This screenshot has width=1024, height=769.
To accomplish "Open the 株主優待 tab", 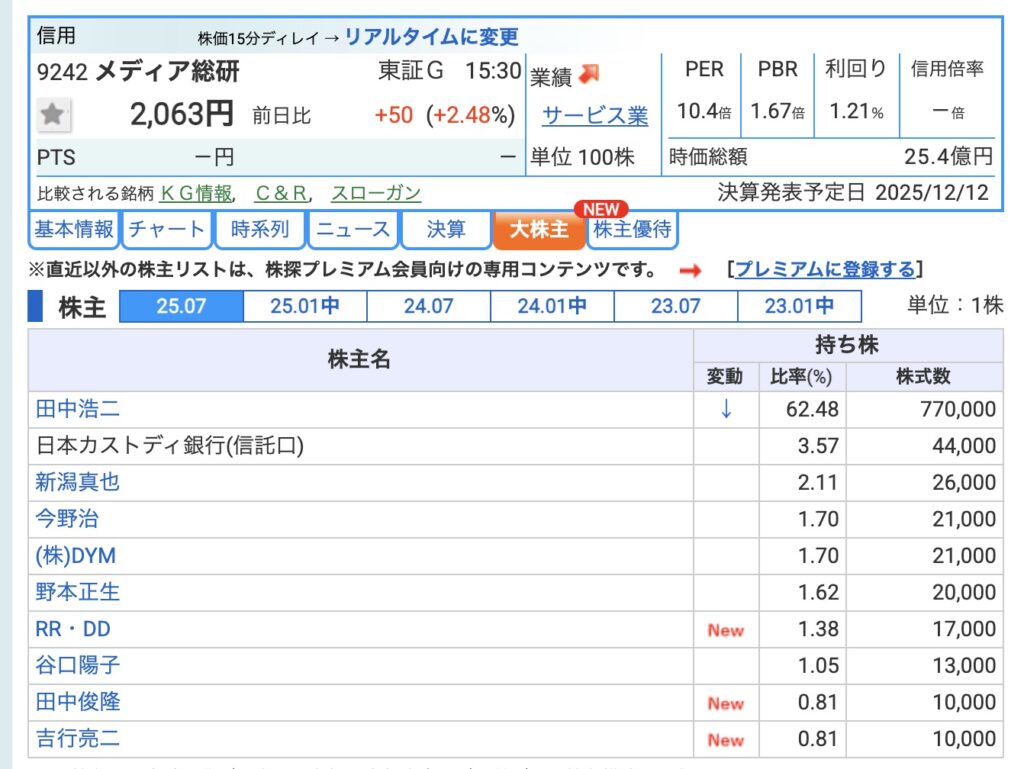I will (632, 230).
